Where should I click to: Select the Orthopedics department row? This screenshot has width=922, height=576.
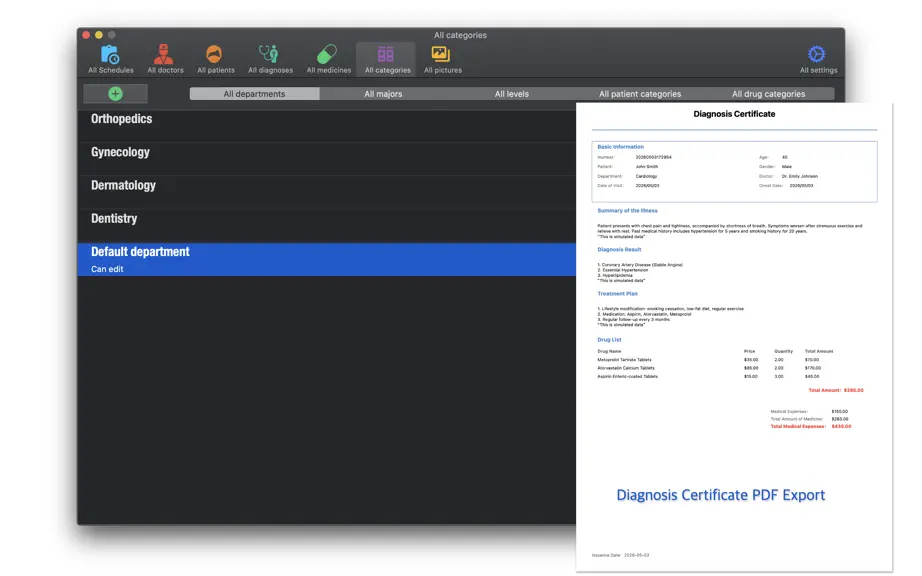pos(327,125)
